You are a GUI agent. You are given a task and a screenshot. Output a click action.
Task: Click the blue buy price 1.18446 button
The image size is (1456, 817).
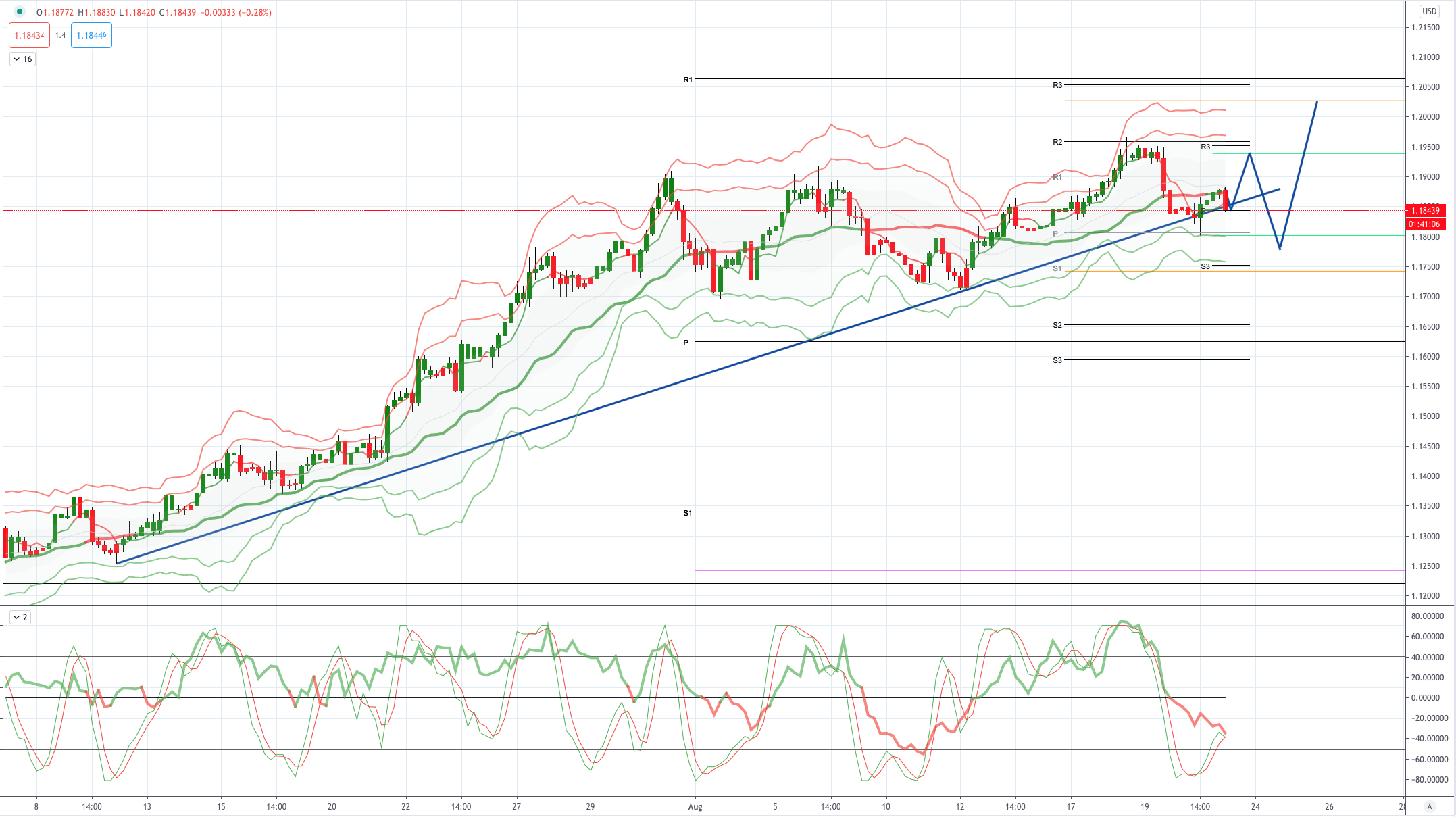[91, 35]
